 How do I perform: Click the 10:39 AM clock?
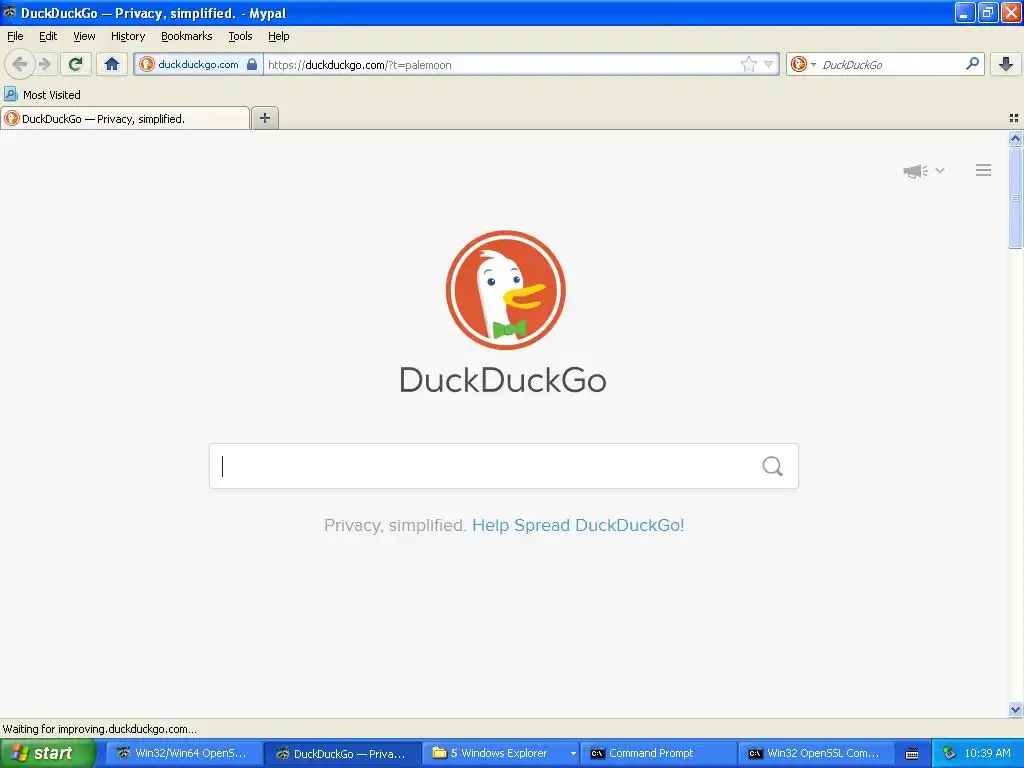(987, 754)
